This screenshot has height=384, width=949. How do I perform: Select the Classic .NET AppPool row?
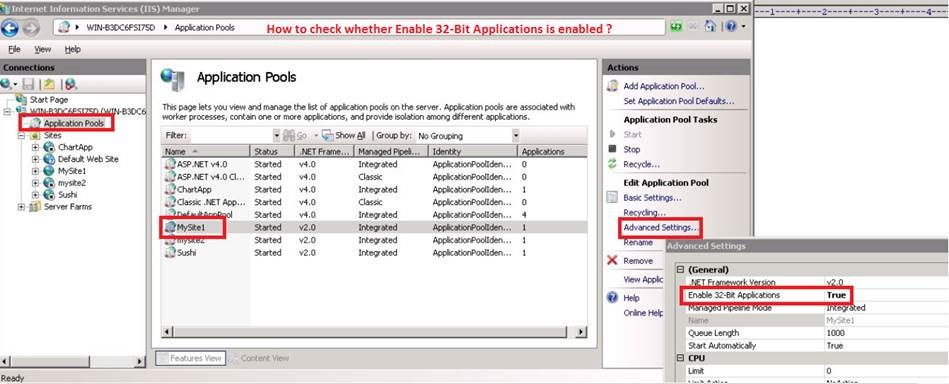pos(374,202)
